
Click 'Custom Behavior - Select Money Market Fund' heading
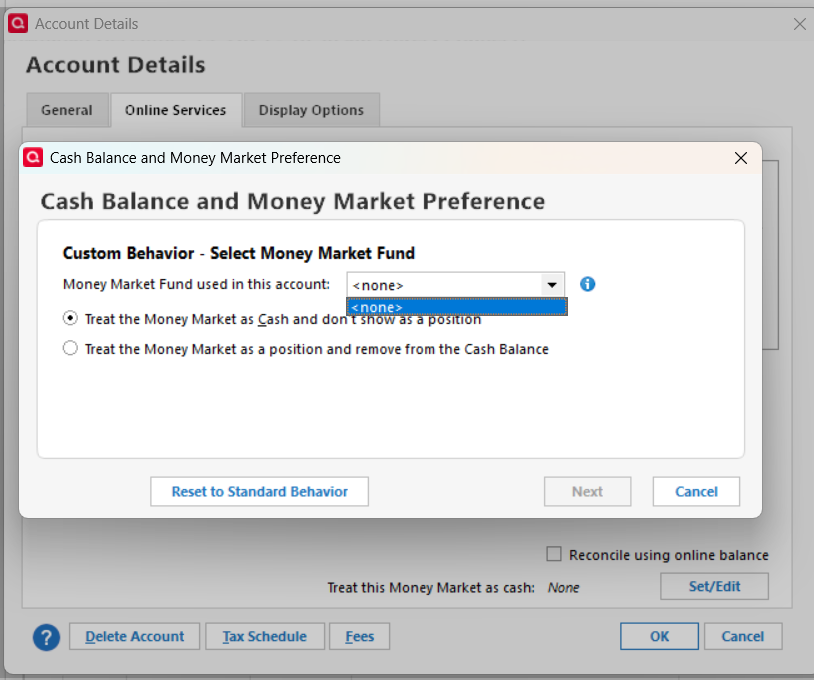[x=239, y=253]
